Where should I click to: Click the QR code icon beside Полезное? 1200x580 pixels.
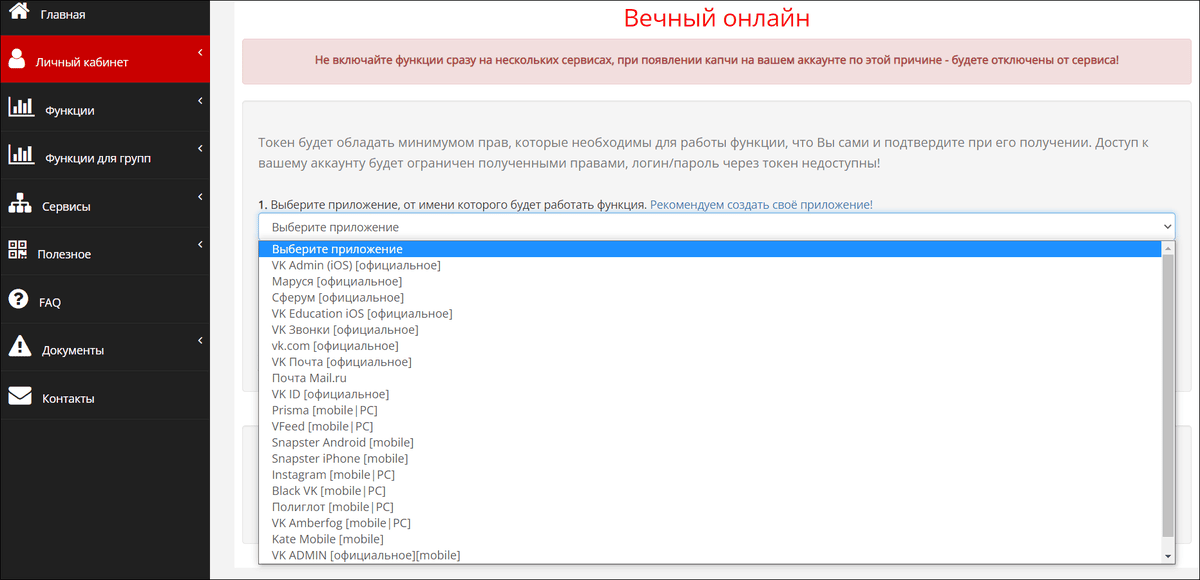click(18, 251)
